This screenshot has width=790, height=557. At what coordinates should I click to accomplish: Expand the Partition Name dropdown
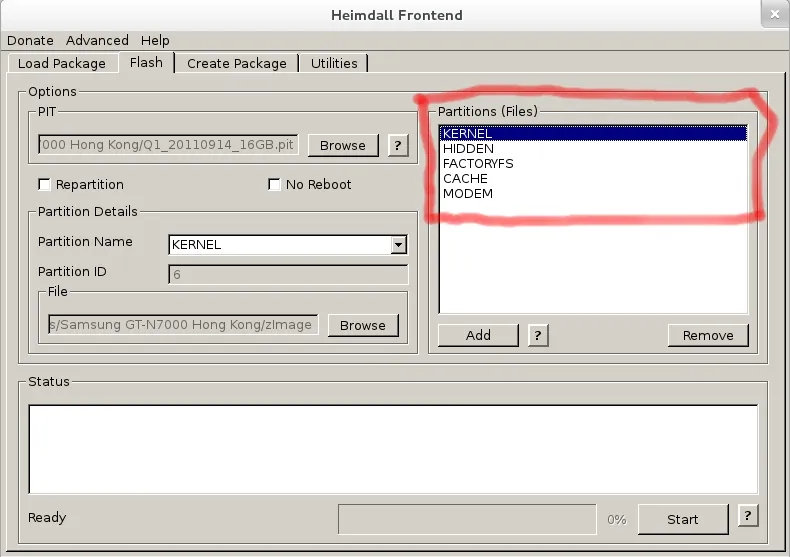(x=398, y=245)
